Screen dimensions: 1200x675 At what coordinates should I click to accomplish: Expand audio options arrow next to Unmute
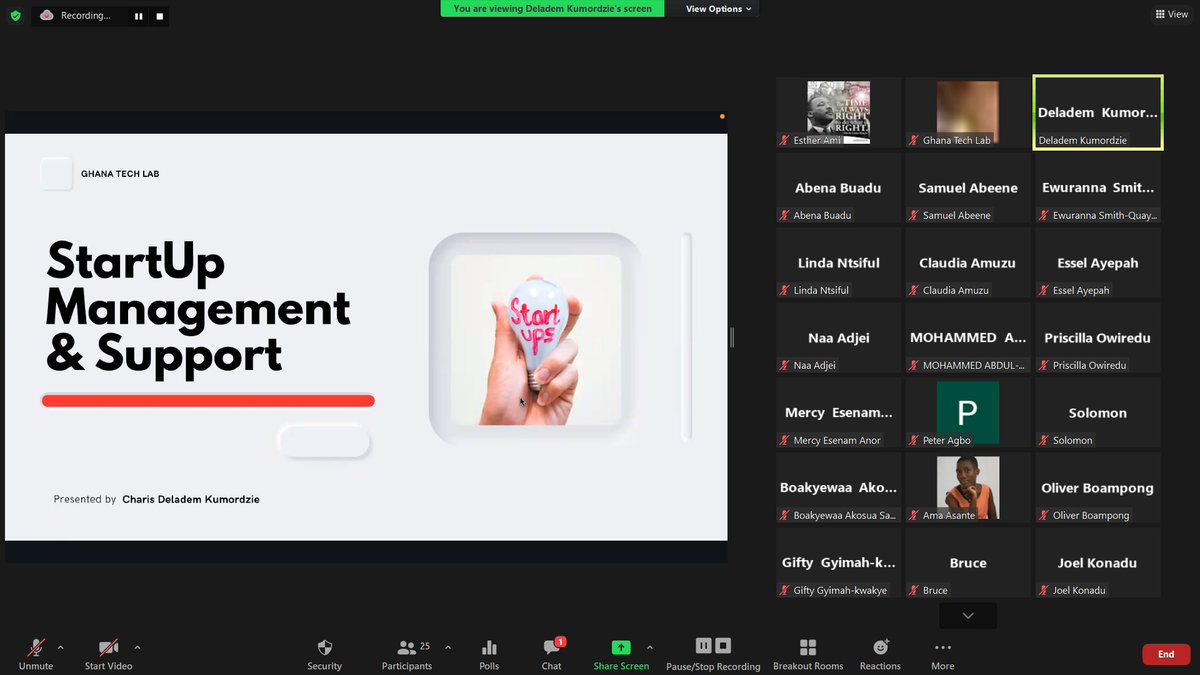click(60, 647)
